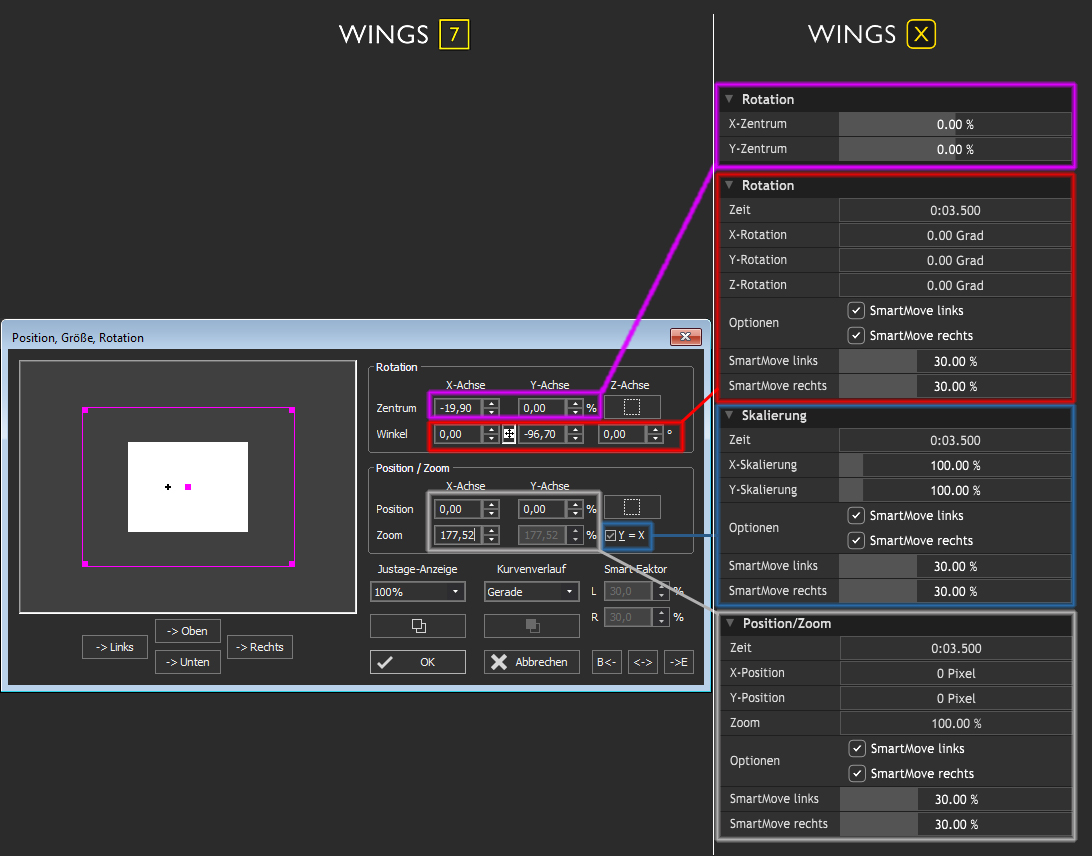The width and height of the screenshot is (1092, 856).
Task: Collapse the Skalierung section
Action: (729, 415)
